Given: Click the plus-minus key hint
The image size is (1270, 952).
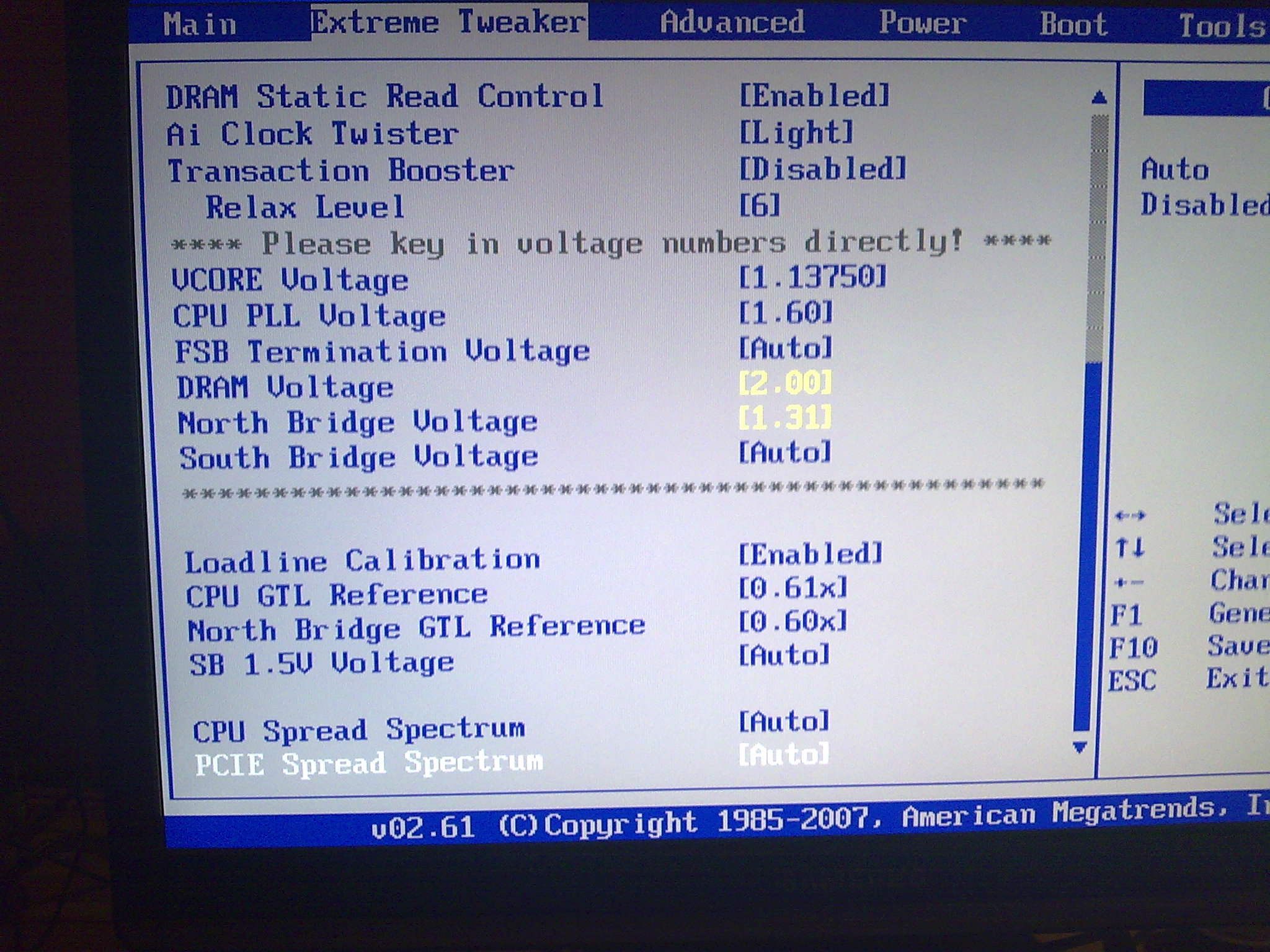Looking at the screenshot, I should pyautogui.click(x=1129, y=583).
